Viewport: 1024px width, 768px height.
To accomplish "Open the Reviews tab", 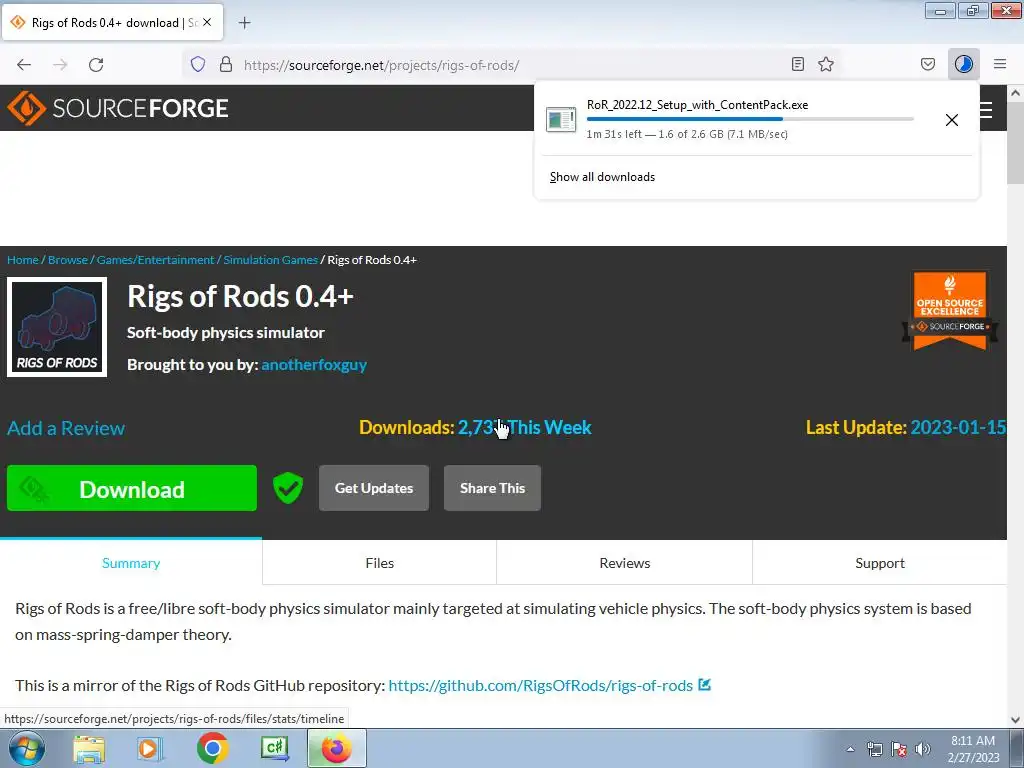I will (625, 563).
